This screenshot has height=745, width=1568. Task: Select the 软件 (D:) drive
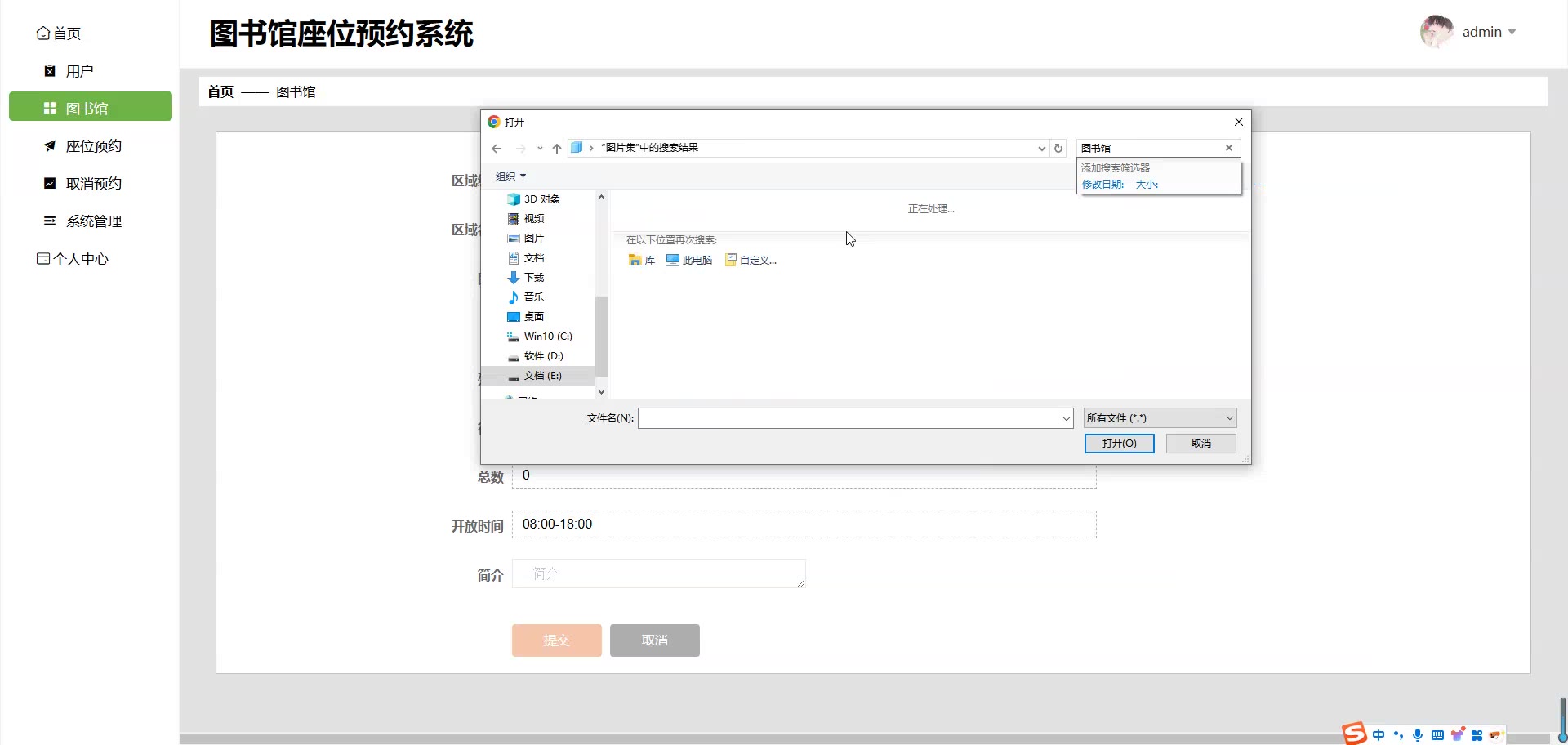click(x=536, y=356)
